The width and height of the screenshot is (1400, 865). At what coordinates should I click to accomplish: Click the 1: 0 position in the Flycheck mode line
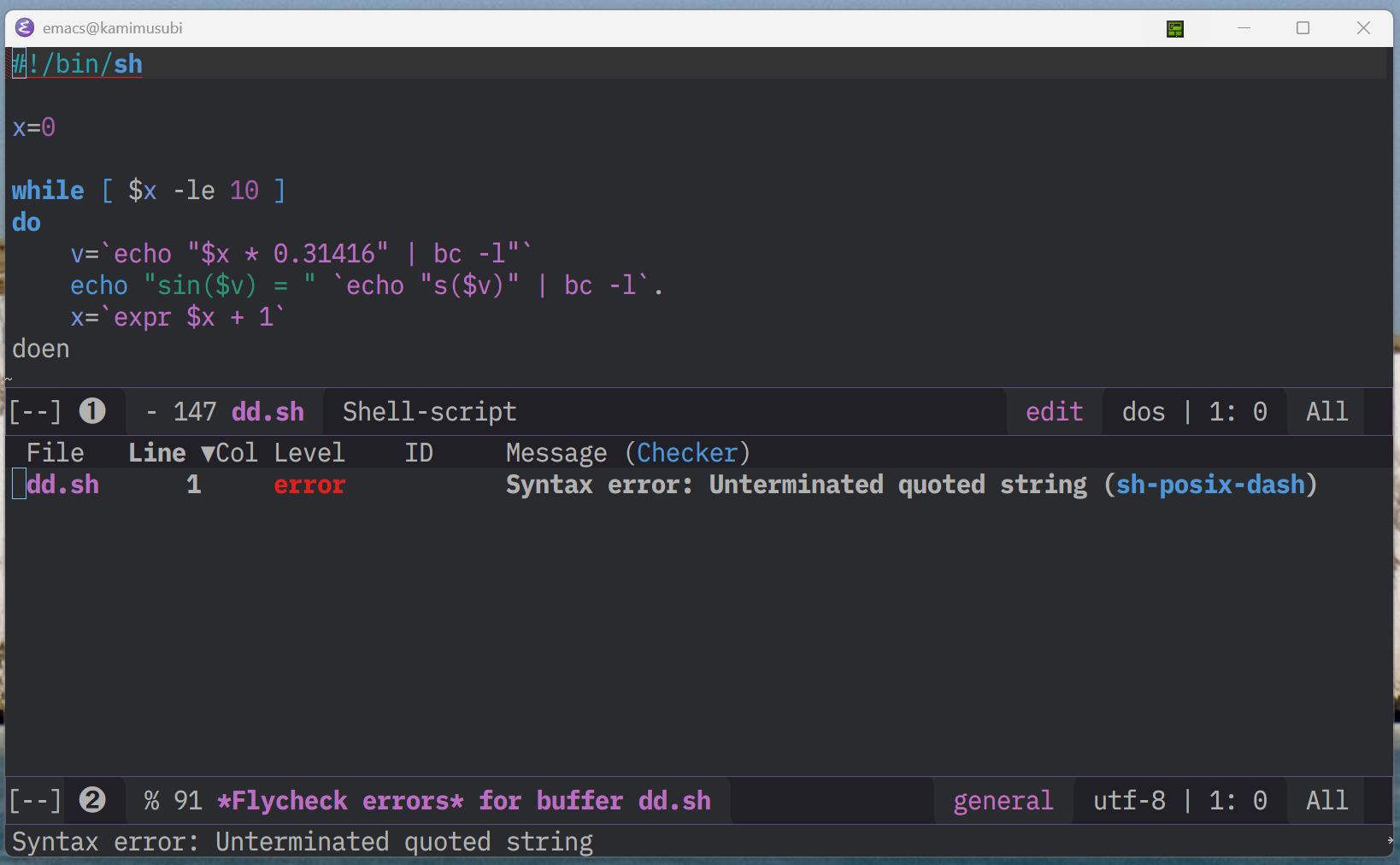(1238, 801)
